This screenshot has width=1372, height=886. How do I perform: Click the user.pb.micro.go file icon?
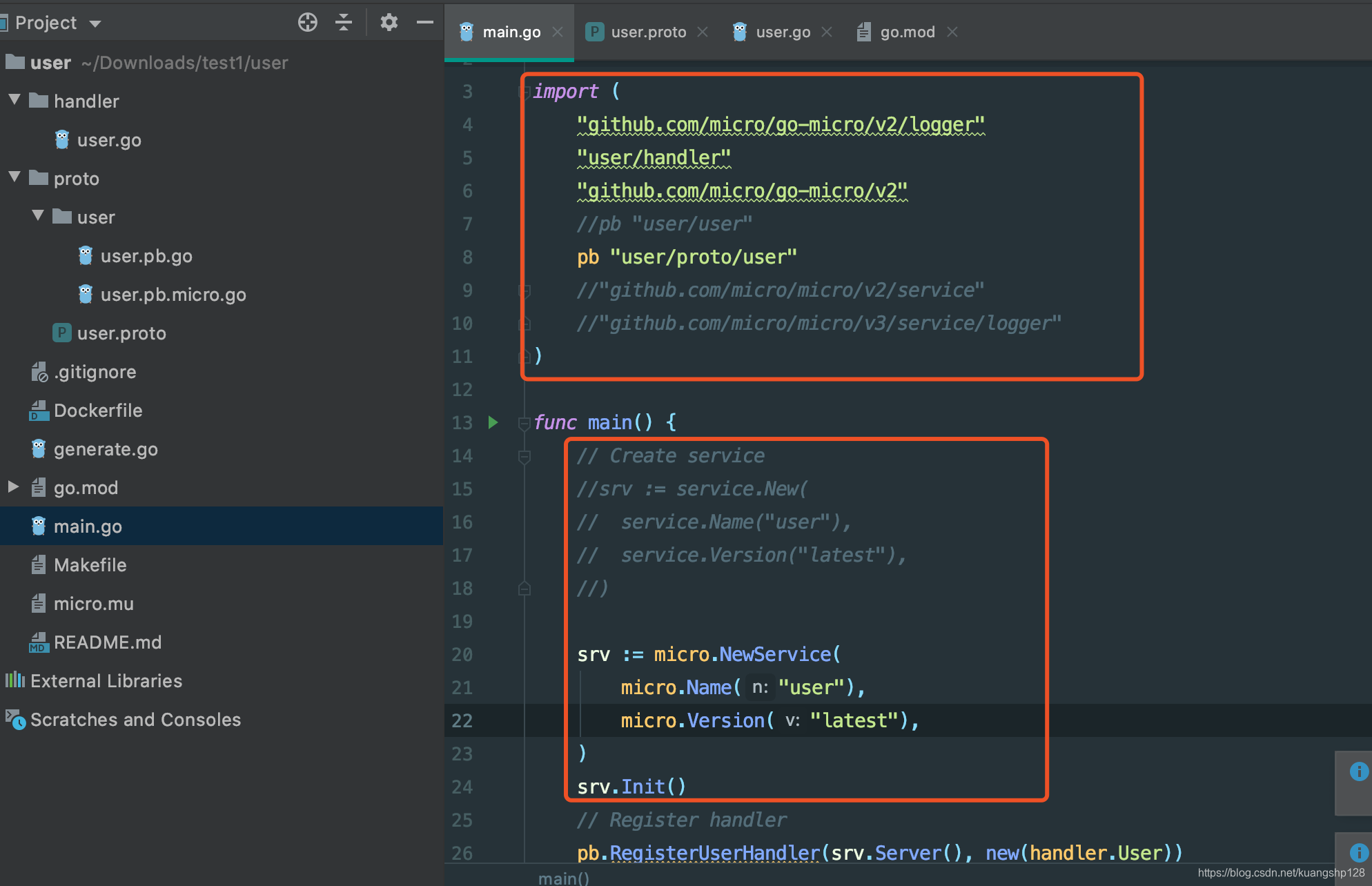pyautogui.click(x=84, y=294)
